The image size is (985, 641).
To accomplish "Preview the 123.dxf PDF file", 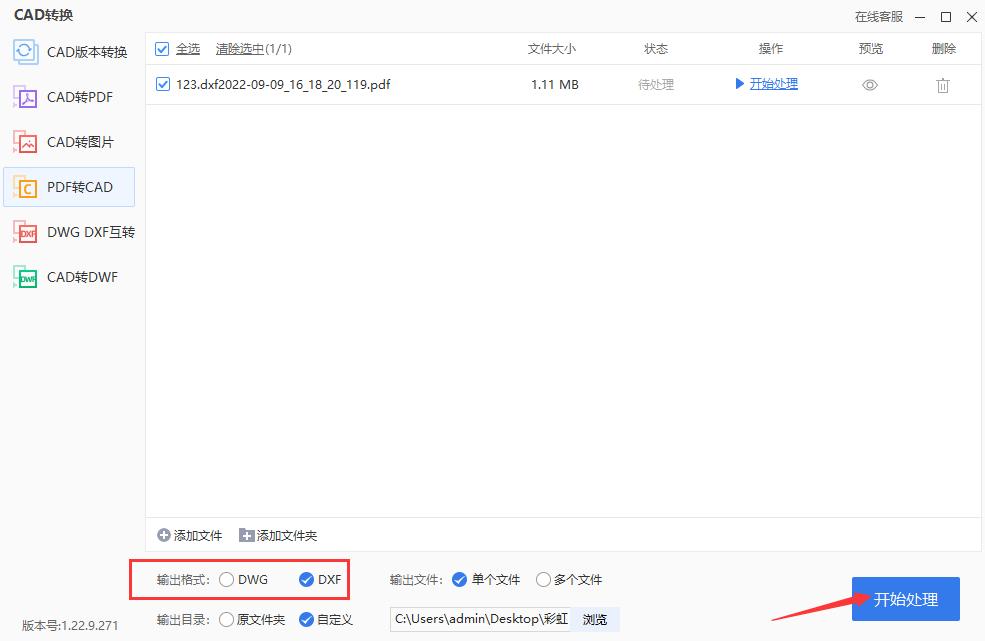I will [869, 85].
